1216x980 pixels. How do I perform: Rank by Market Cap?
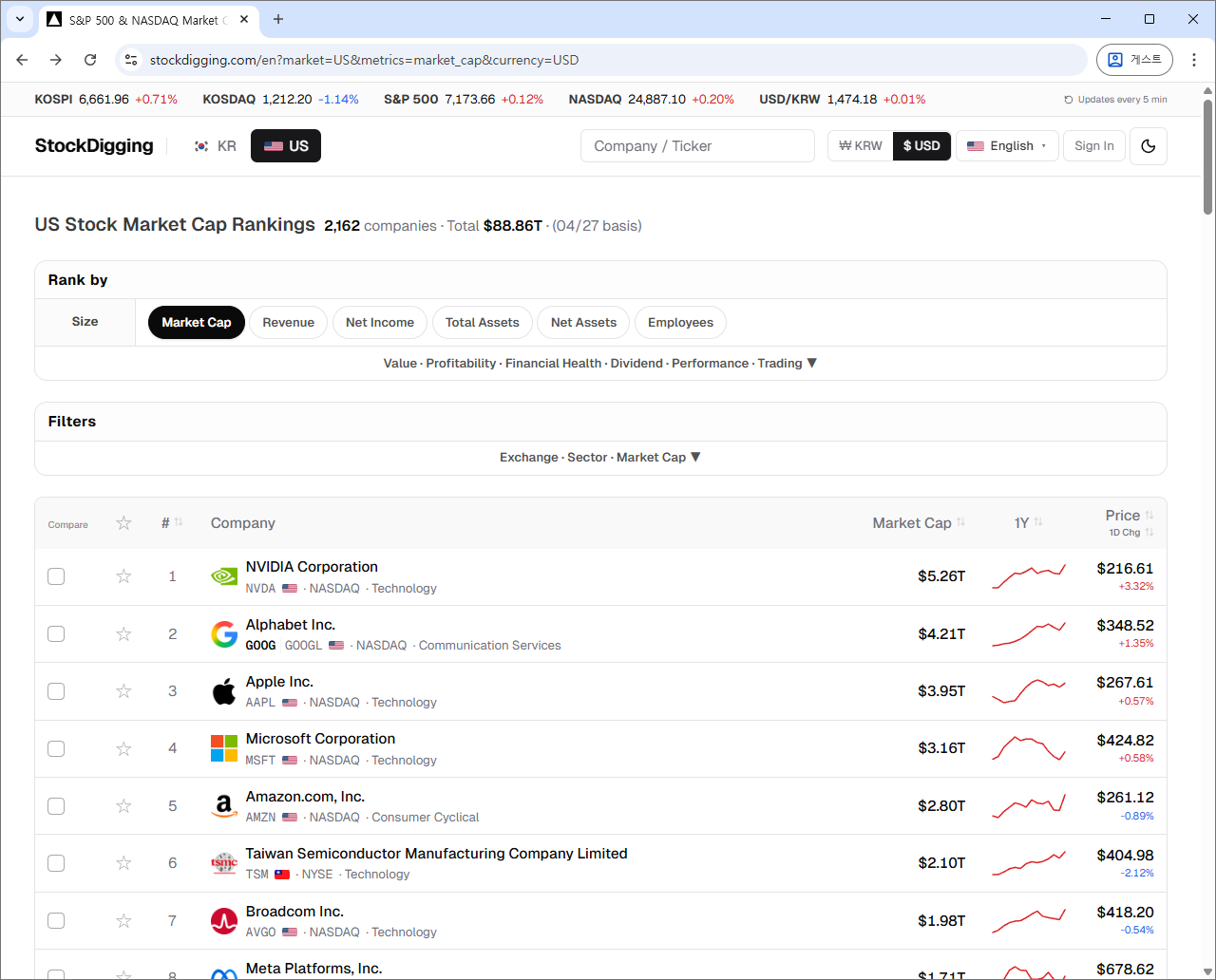pyautogui.click(x=197, y=323)
